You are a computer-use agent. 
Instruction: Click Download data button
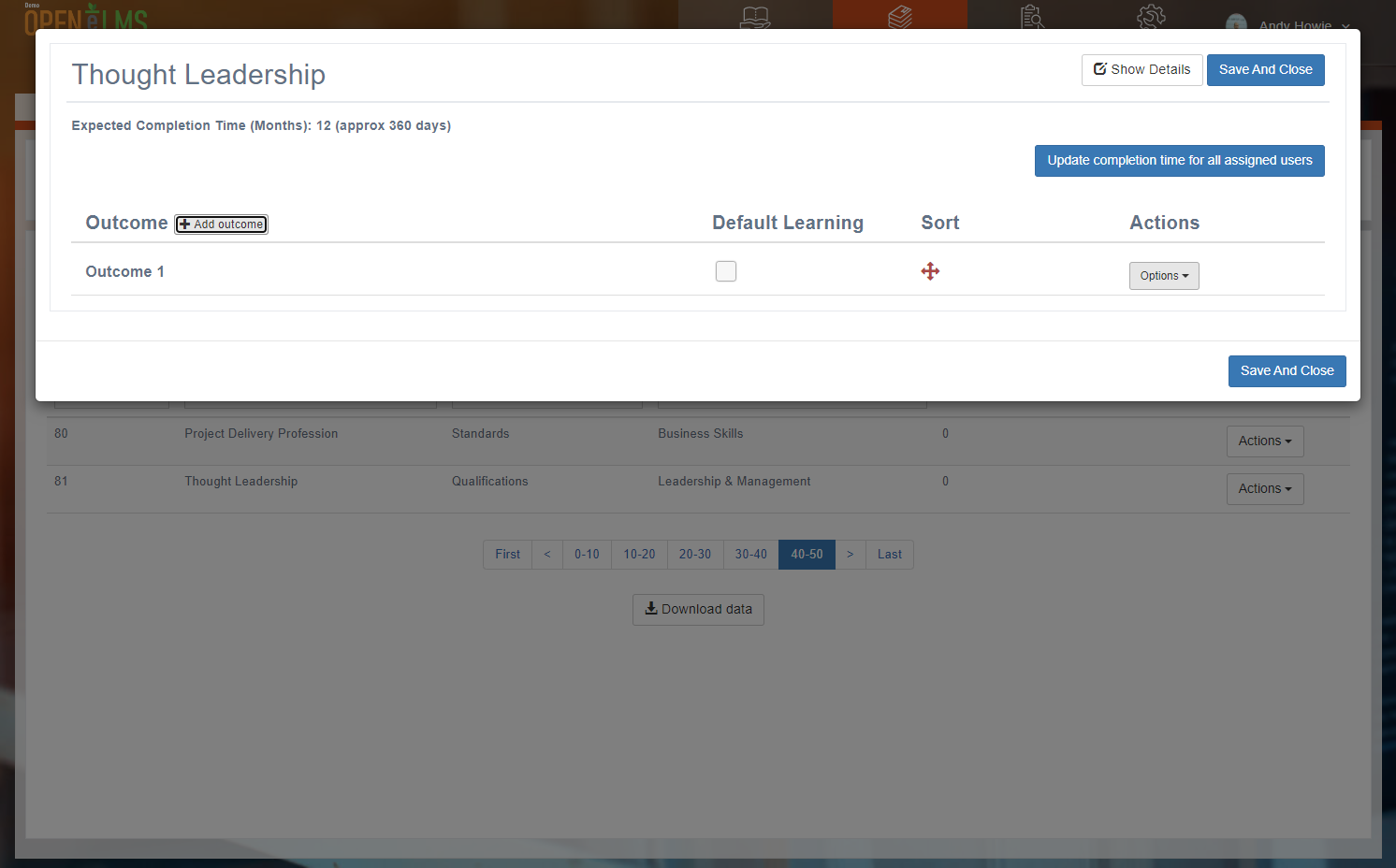coord(698,610)
